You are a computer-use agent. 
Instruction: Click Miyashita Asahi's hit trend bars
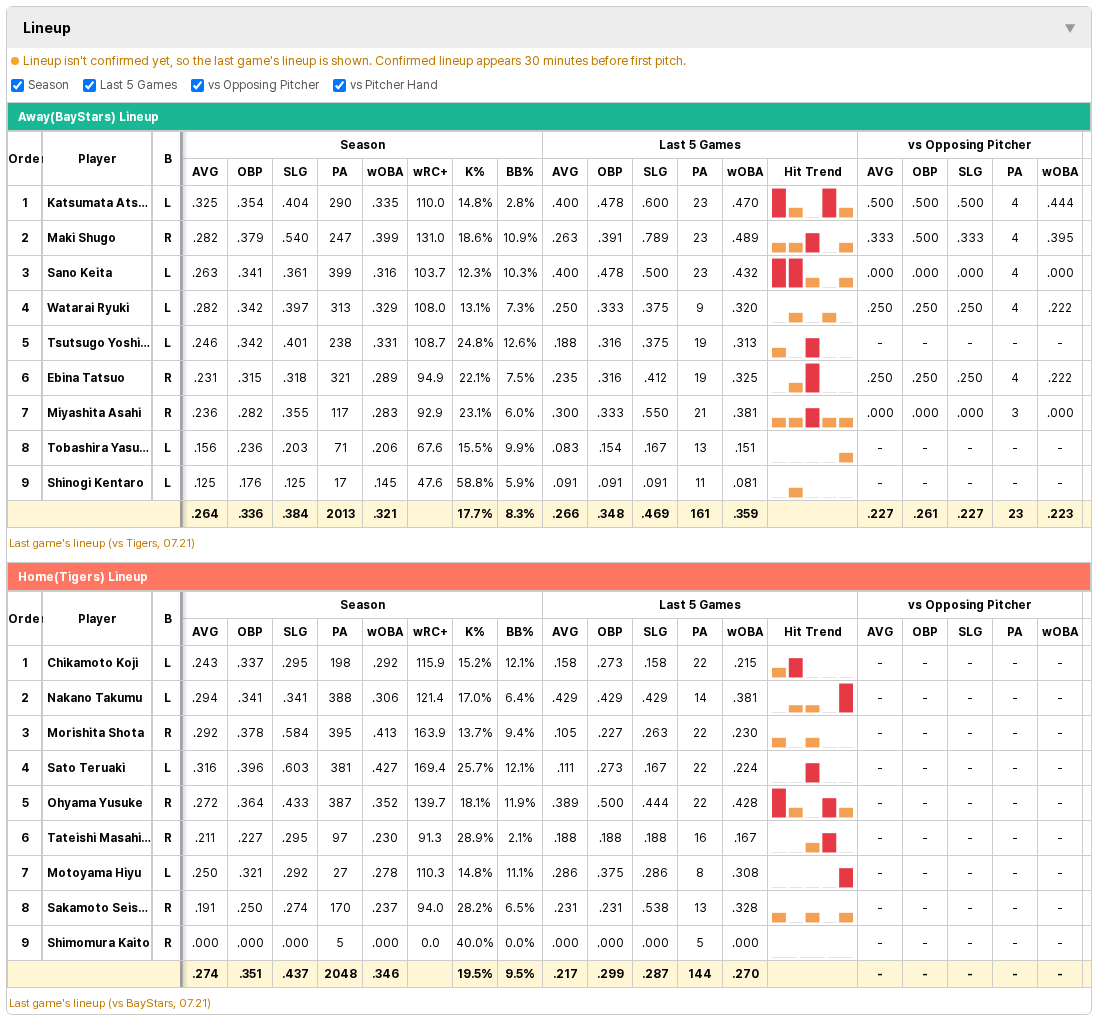coord(812,413)
